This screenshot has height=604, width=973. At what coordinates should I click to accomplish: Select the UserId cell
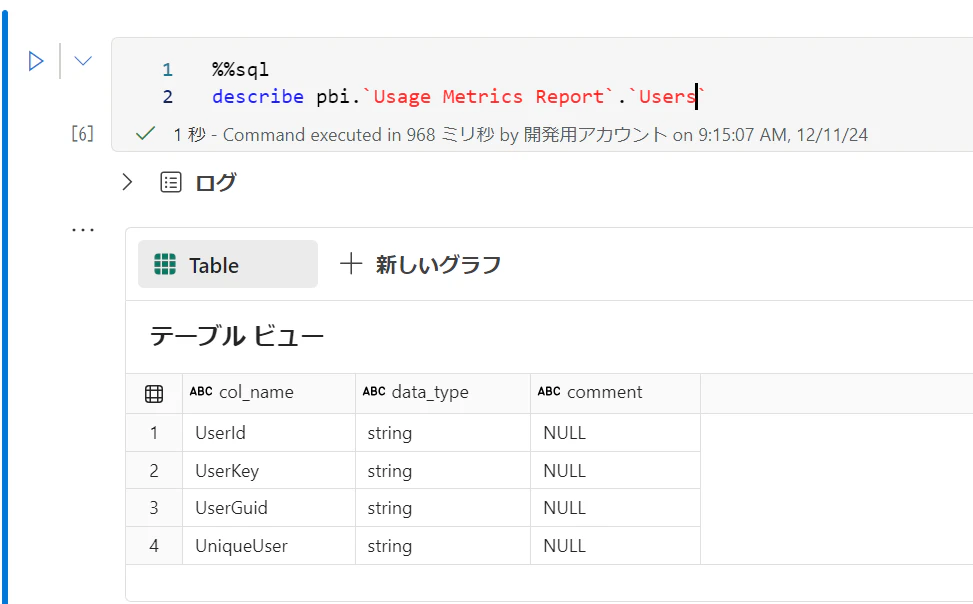(269, 433)
